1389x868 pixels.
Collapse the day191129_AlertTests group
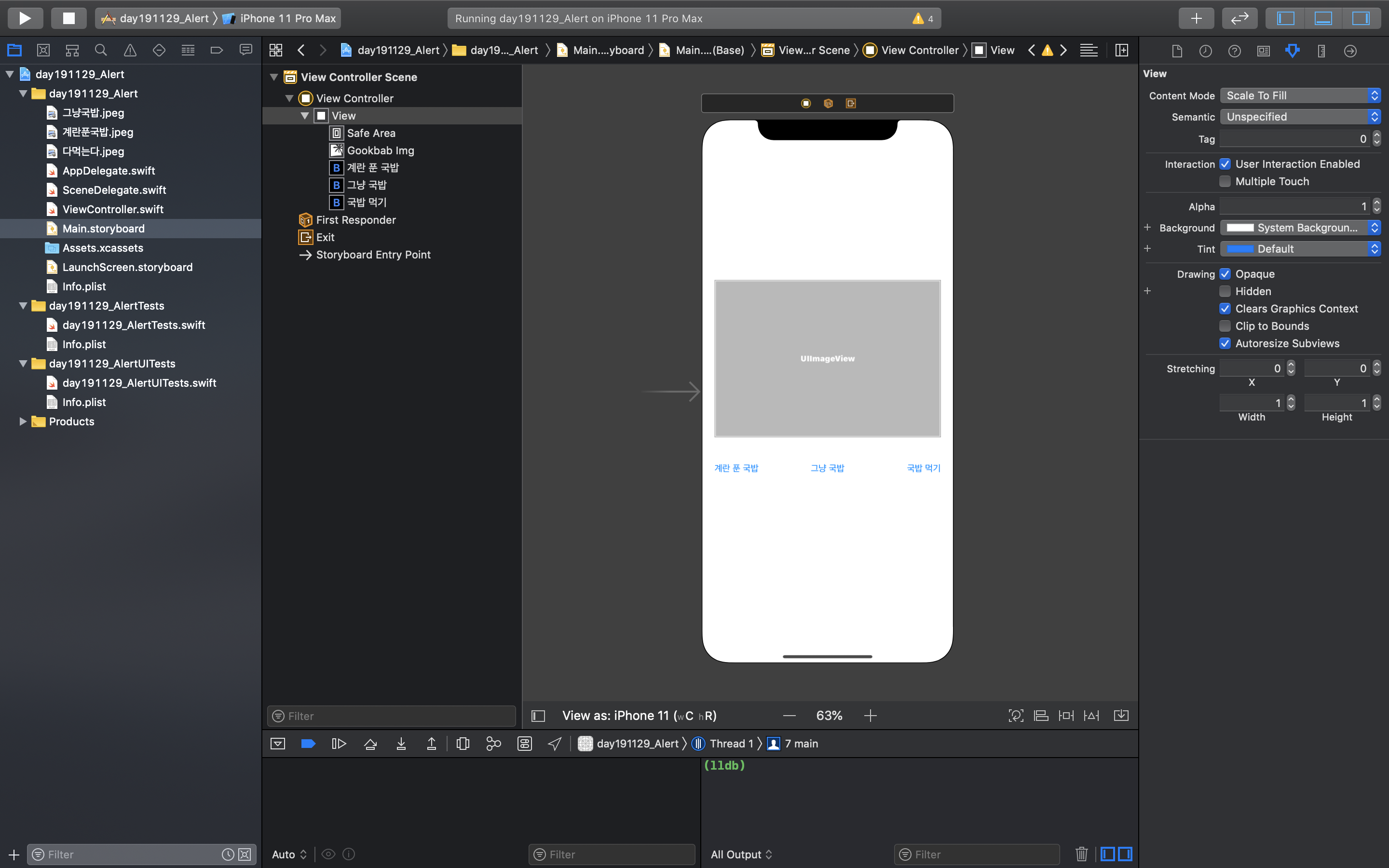coord(23,306)
